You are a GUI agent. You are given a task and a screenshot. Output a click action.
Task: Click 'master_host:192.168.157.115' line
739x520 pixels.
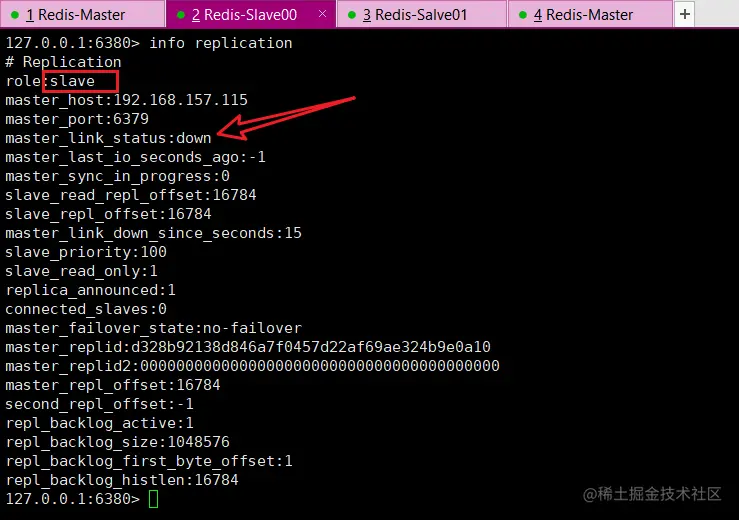point(126,100)
